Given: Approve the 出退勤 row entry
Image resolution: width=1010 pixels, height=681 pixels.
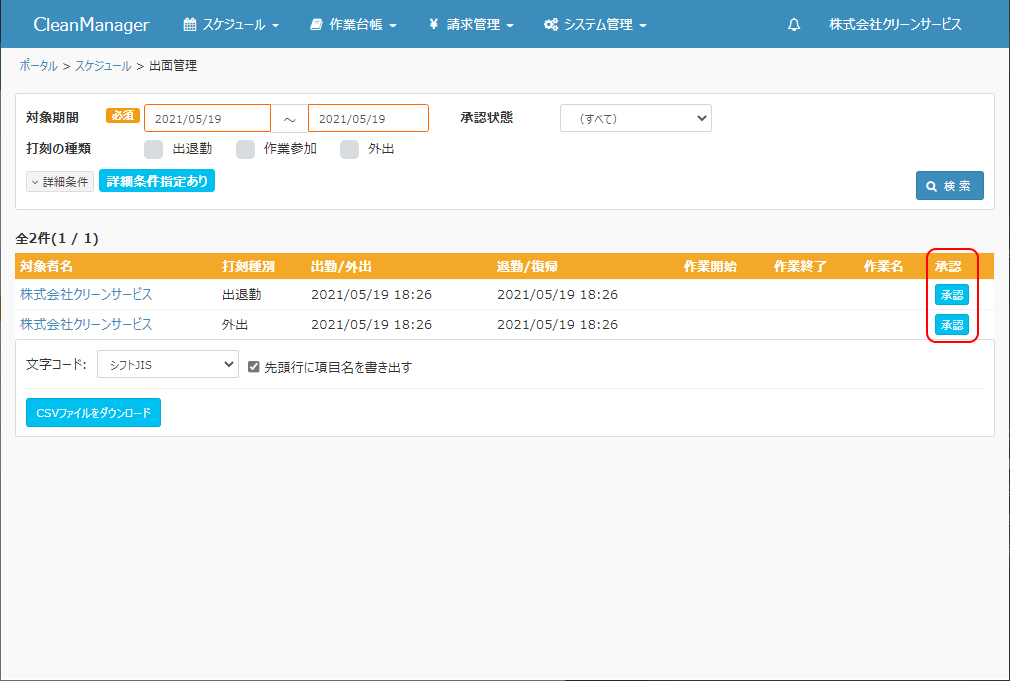Looking at the screenshot, I should pos(951,295).
